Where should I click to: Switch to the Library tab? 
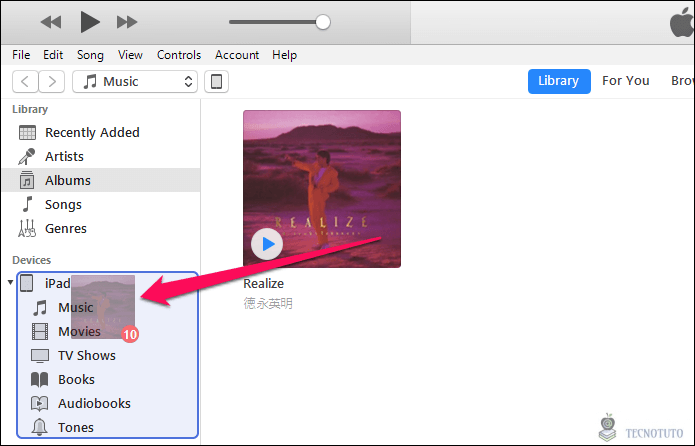pyautogui.click(x=559, y=81)
